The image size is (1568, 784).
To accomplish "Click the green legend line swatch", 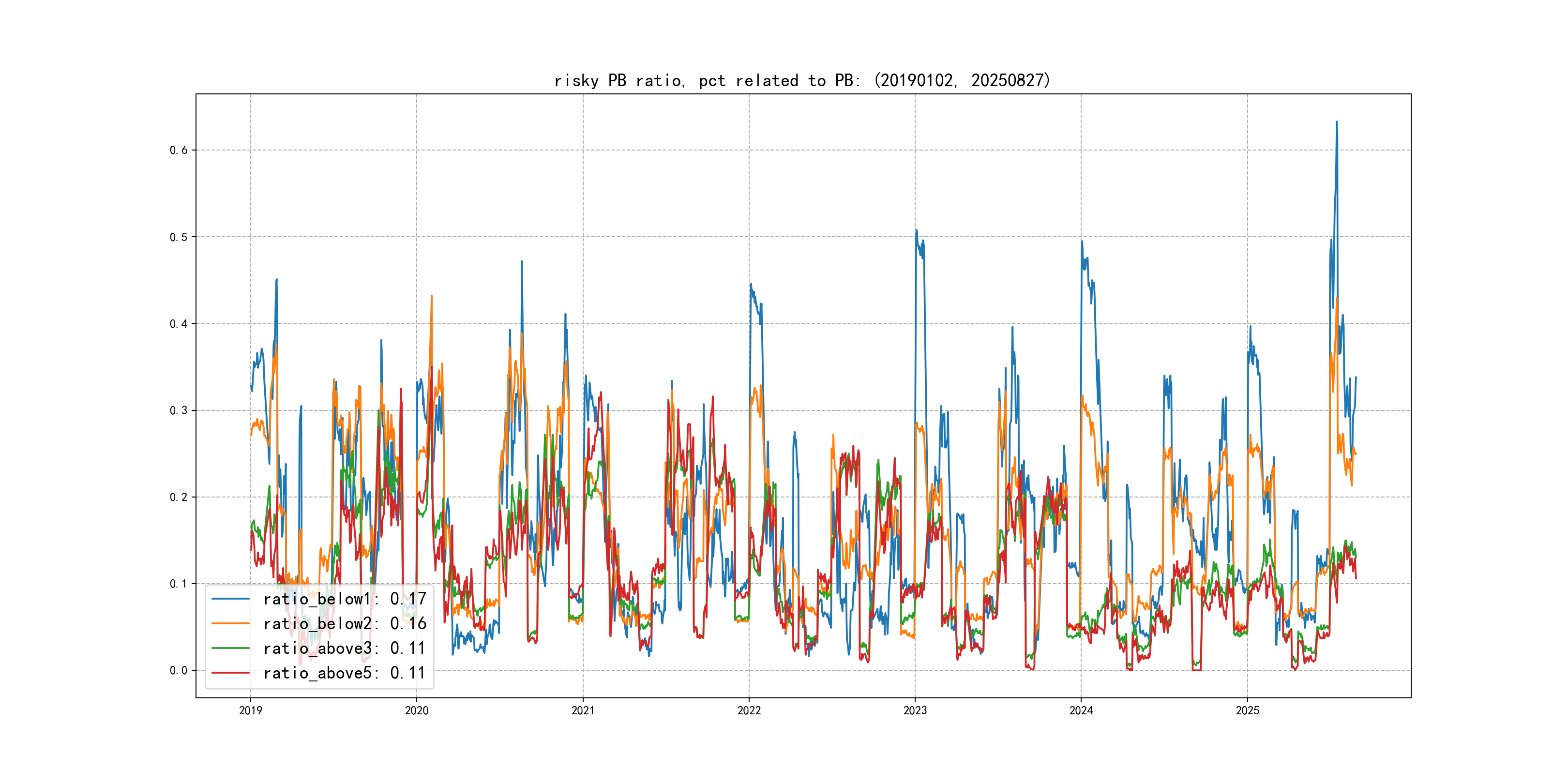I will coord(230,648).
